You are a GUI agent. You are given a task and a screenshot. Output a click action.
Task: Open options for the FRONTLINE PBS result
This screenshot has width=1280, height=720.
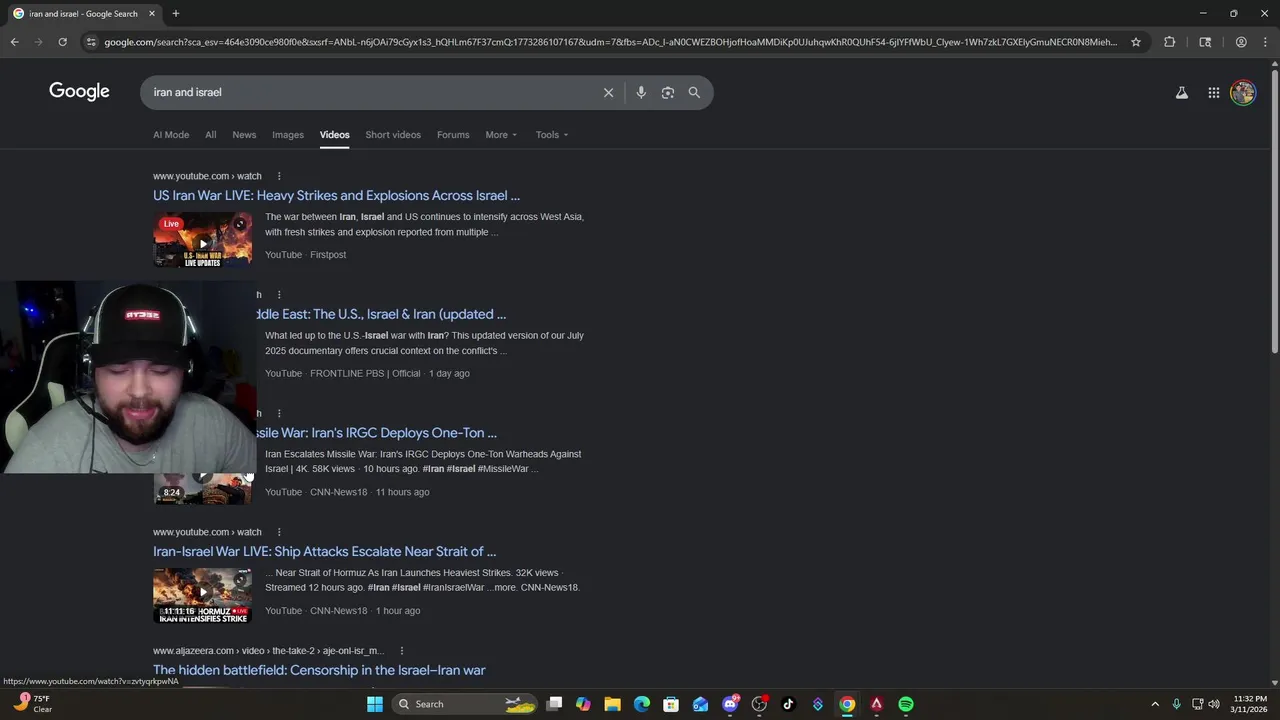279,295
